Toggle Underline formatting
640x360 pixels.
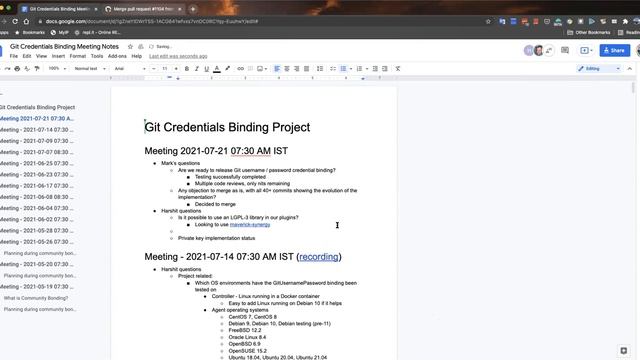click(x=207, y=69)
